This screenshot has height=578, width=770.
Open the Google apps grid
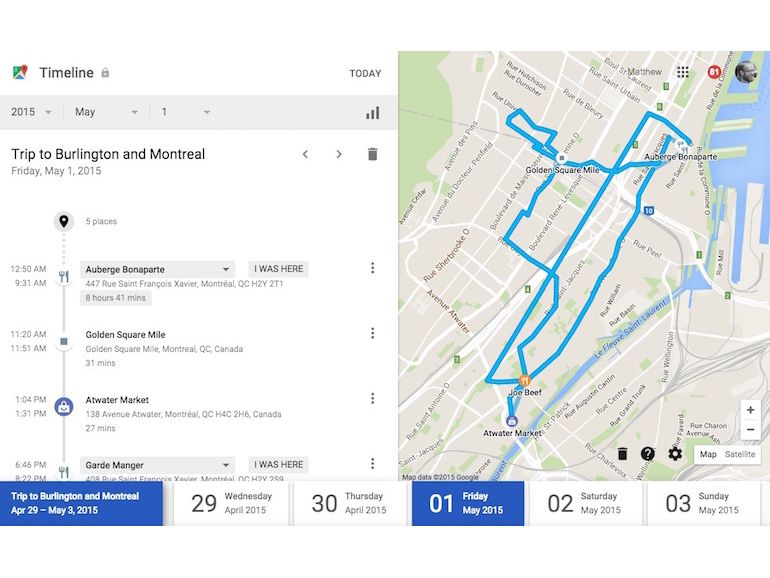click(x=683, y=72)
